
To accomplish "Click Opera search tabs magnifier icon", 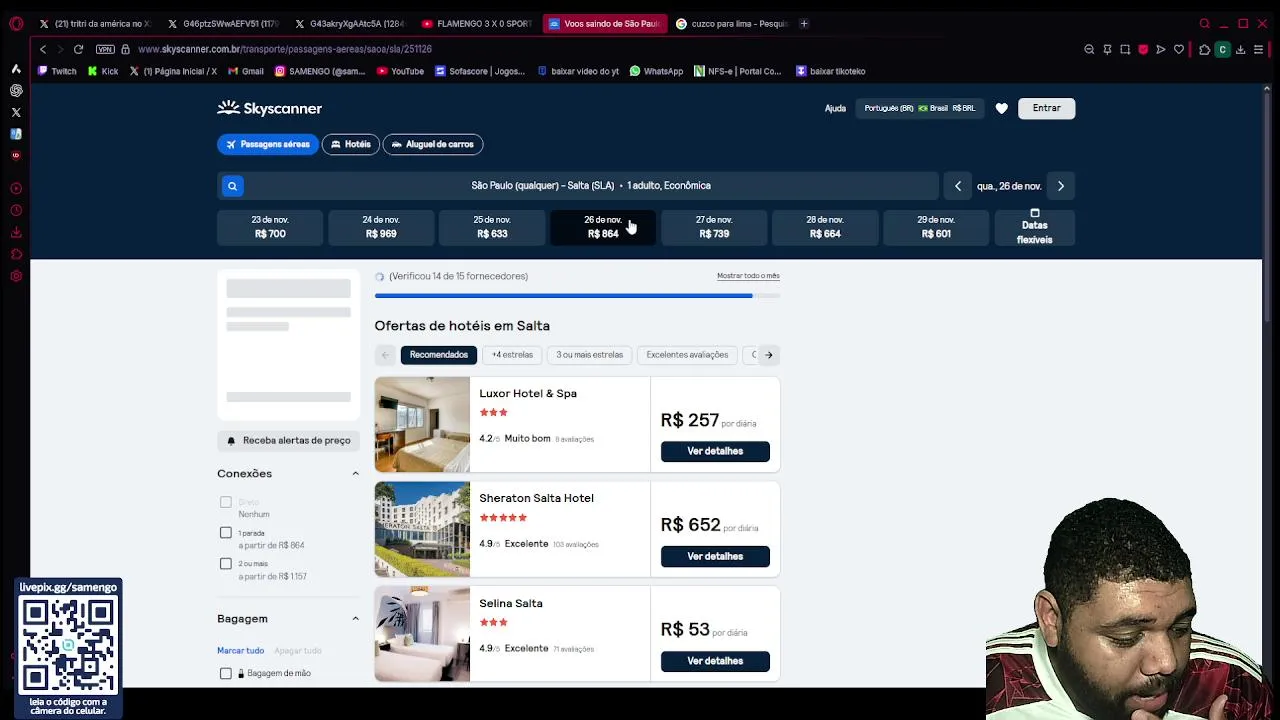I will [1204, 23].
